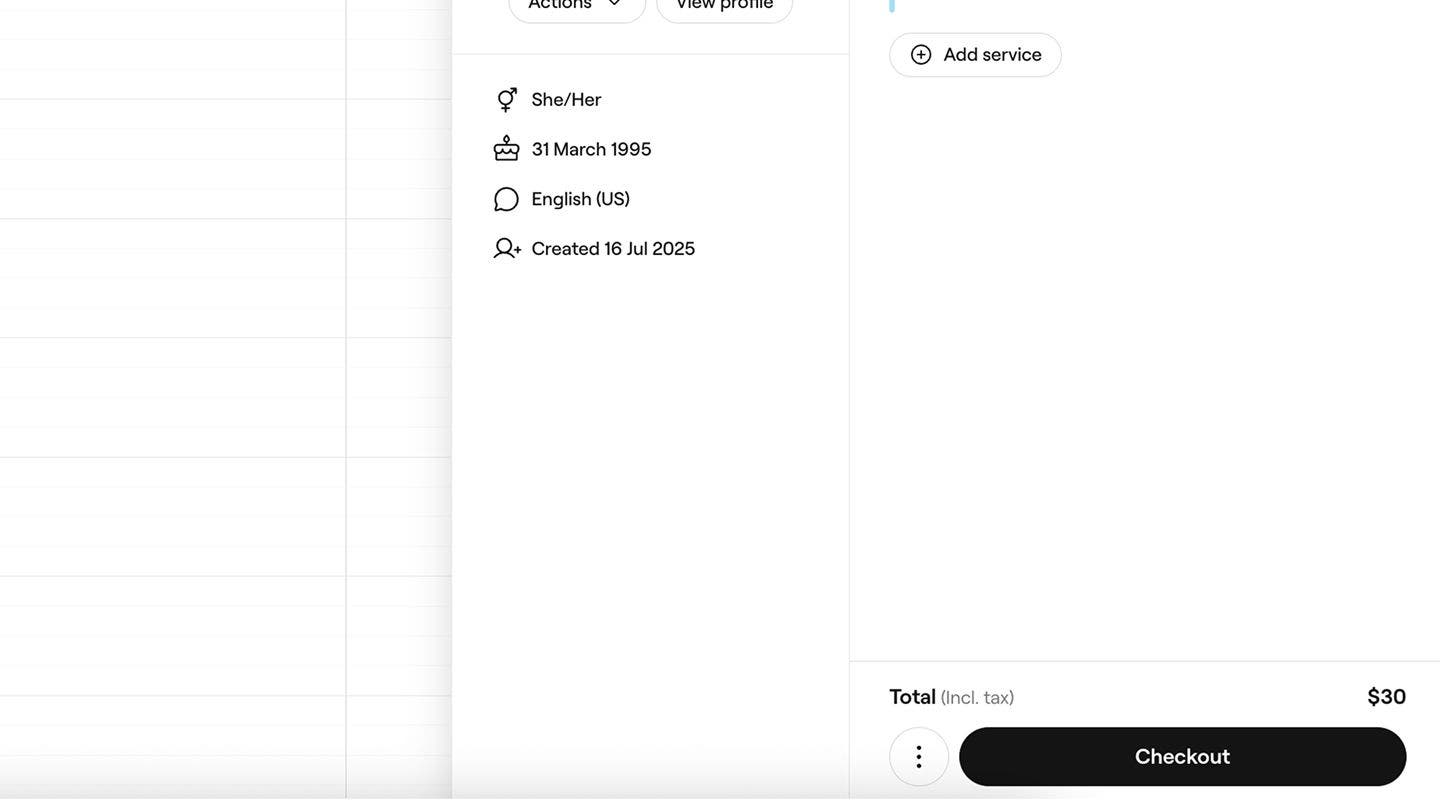This screenshot has width=1440, height=800.
Task: Click the dimmed calendar grid behind the panel
Action: coord(200,400)
